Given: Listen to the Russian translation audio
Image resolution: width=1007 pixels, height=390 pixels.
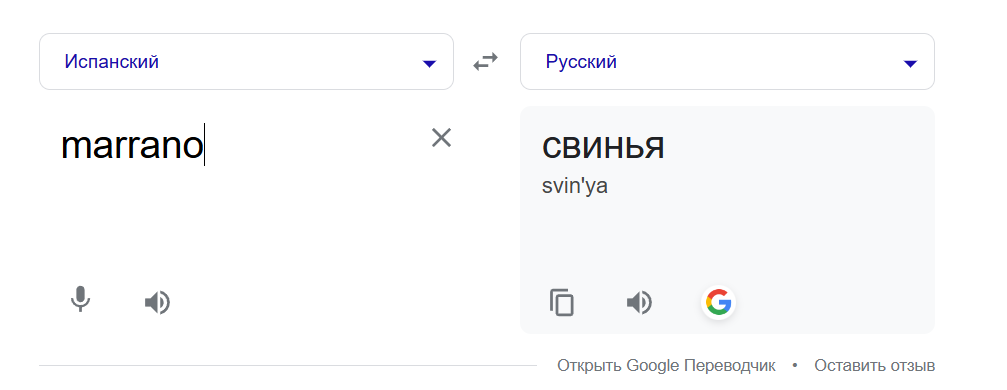Looking at the screenshot, I should point(639,302).
